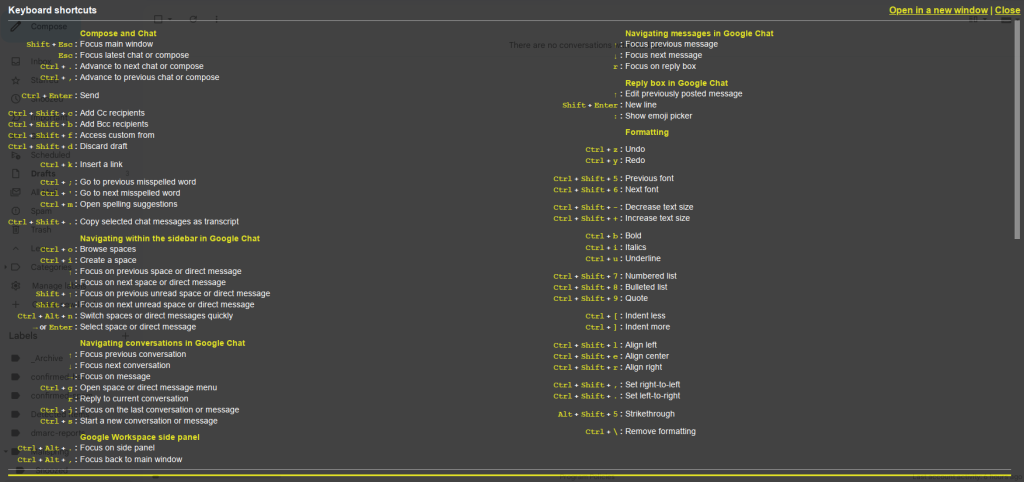Close the keyboard shortcuts overlay
The height and width of the screenshot is (482, 1024).
tap(1007, 10)
